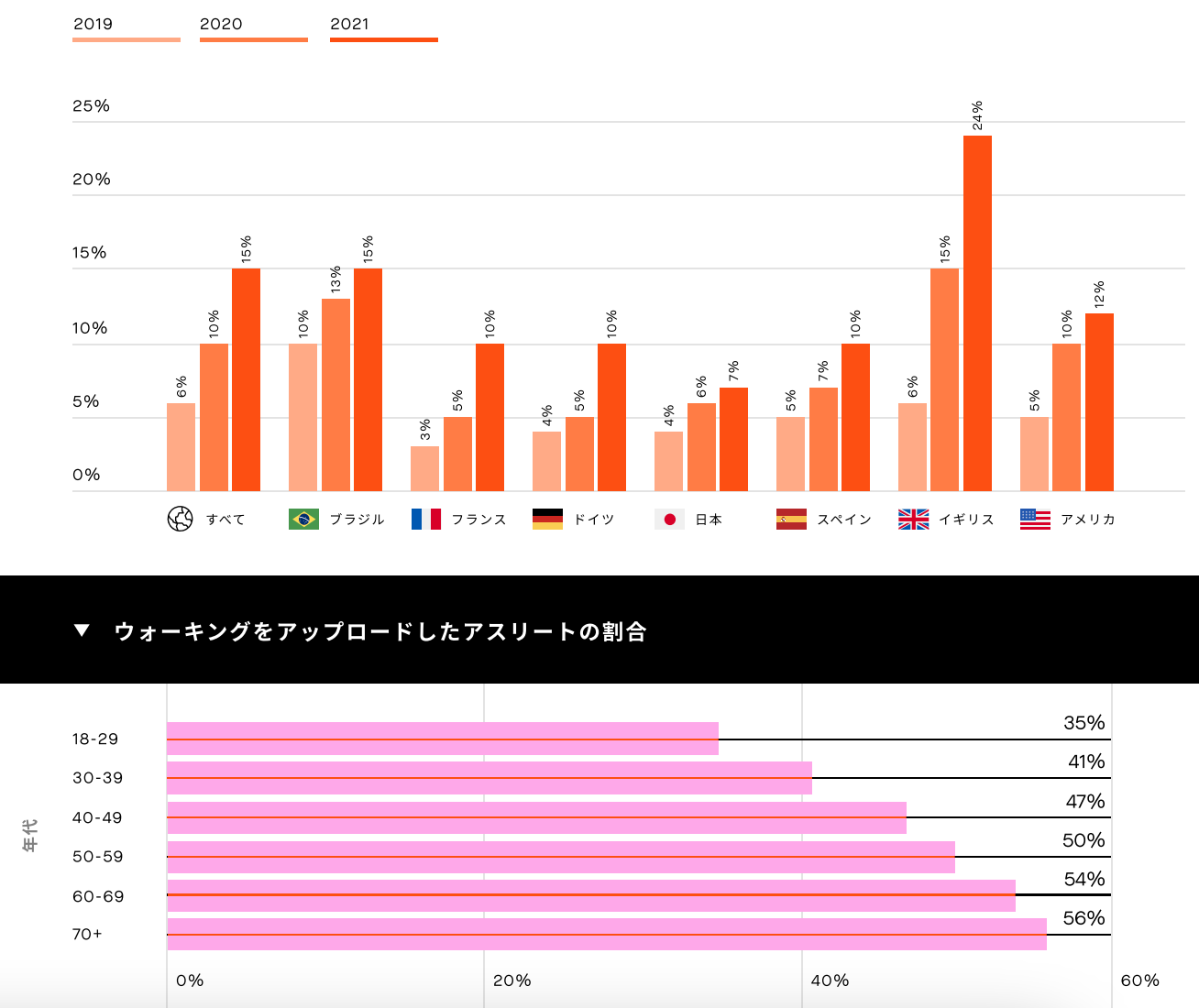Click the globe icon for すべて
This screenshot has height=1008, width=1199.
[181, 520]
